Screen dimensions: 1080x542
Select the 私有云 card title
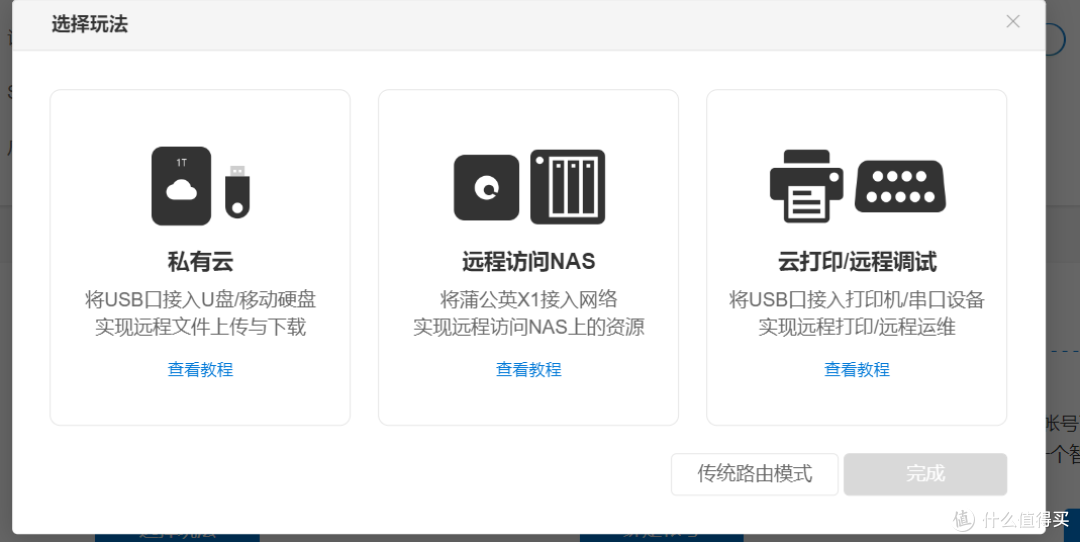pos(200,262)
